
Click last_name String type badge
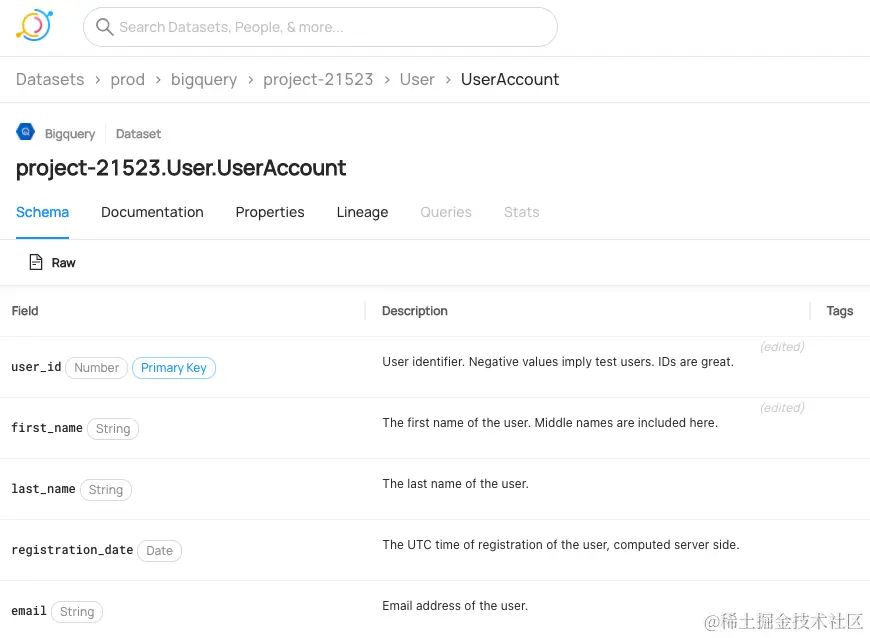click(105, 489)
